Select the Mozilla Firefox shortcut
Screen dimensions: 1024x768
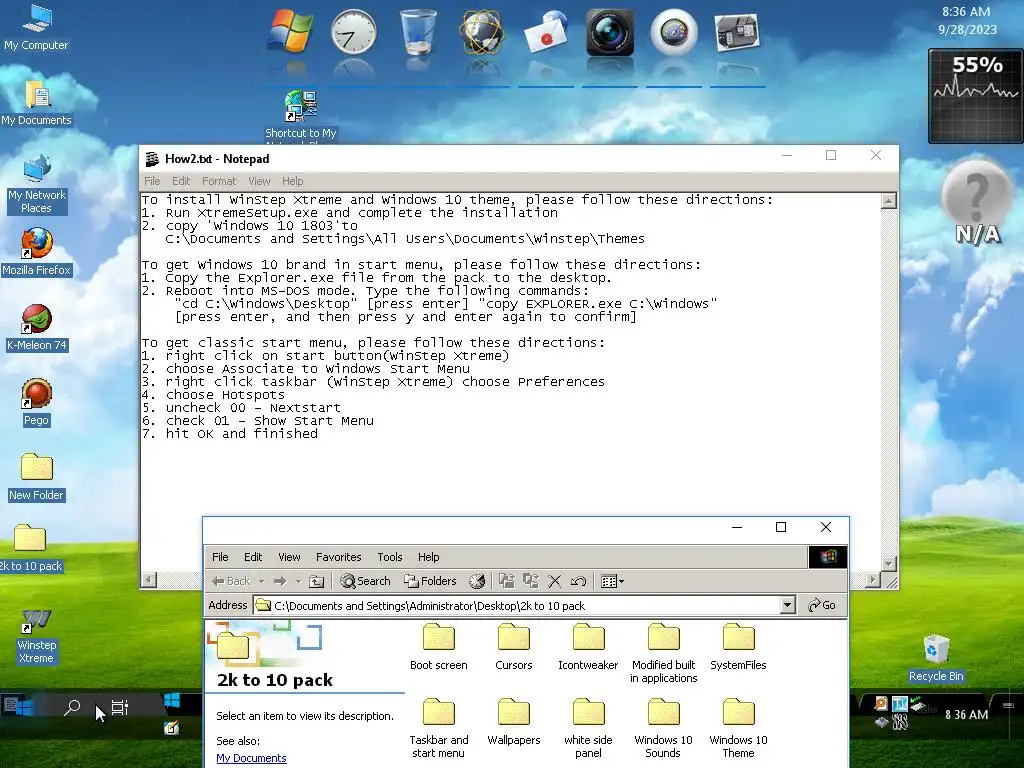click(x=36, y=252)
